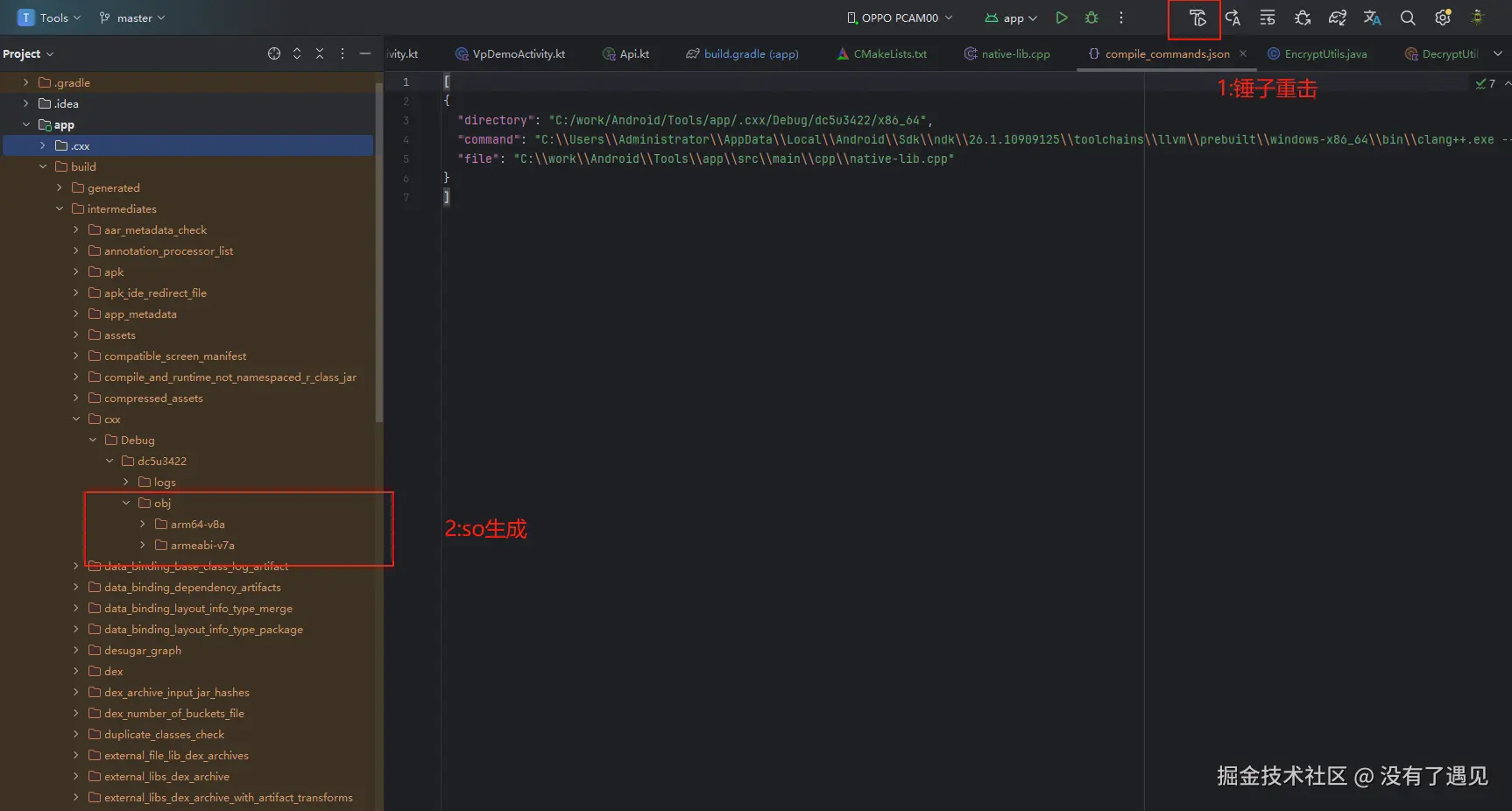Click the hammer build icon in the toolbar
The height and width of the screenshot is (811, 1512).
tap(1198, 18)
